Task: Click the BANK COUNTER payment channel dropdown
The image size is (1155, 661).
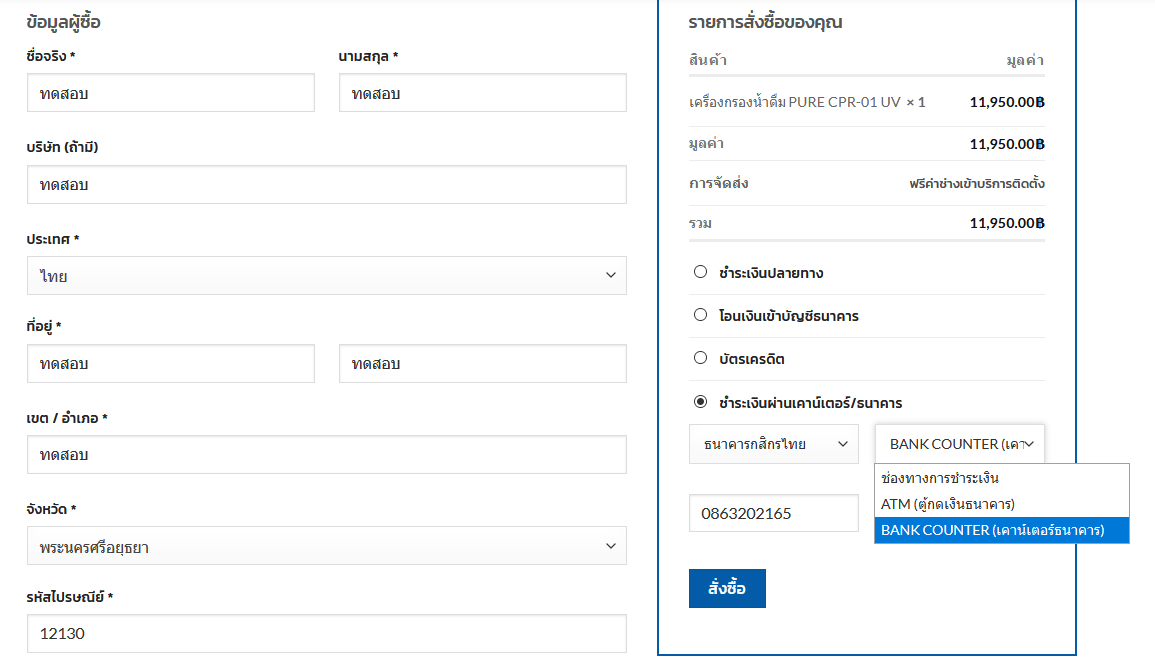Action: (959, 444)
